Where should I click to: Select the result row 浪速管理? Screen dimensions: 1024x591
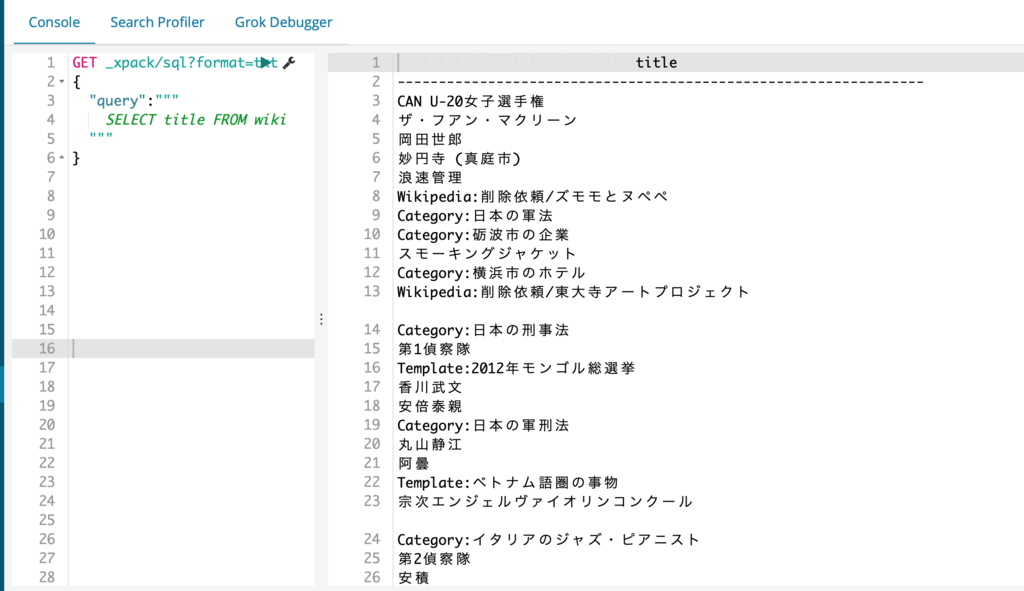tap(430, 177)
